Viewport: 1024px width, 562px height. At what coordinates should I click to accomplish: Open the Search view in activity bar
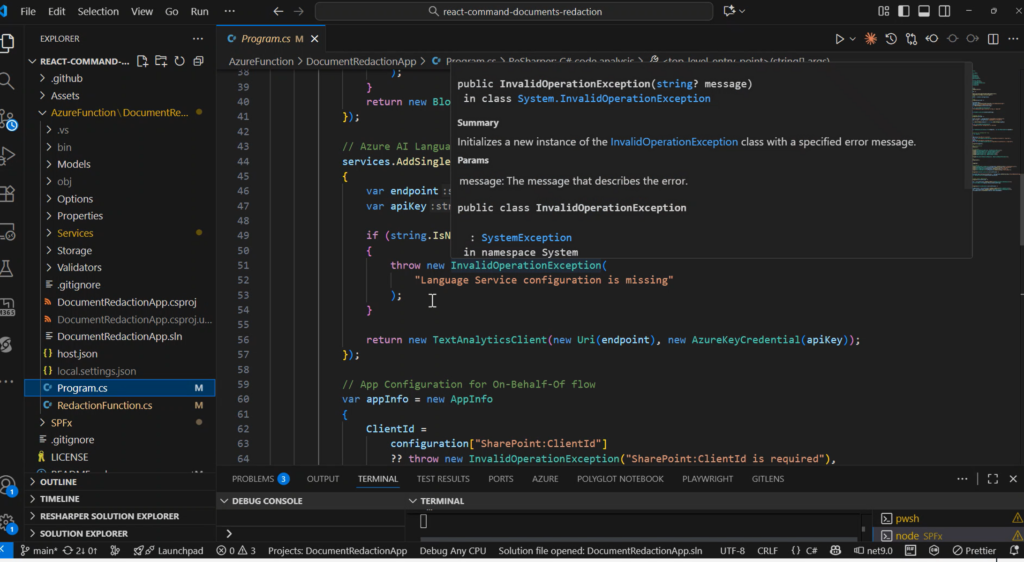[x=8, y=81]
